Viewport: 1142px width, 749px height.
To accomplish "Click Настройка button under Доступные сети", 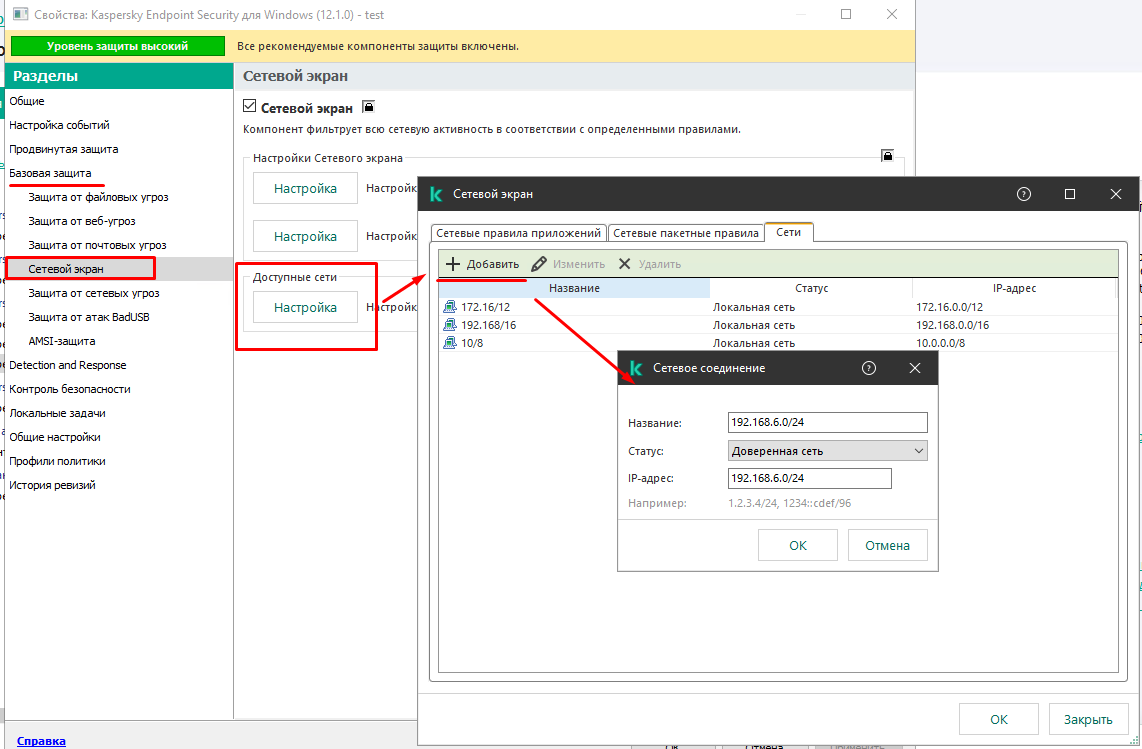I will 305,308.
